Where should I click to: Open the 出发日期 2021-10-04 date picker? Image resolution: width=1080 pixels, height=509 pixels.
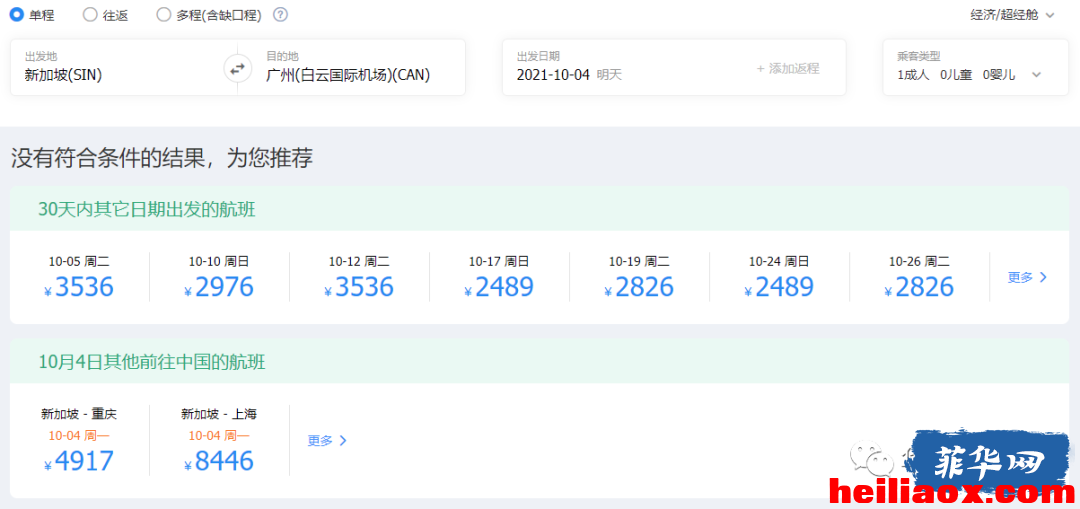(x=620, y=67)
